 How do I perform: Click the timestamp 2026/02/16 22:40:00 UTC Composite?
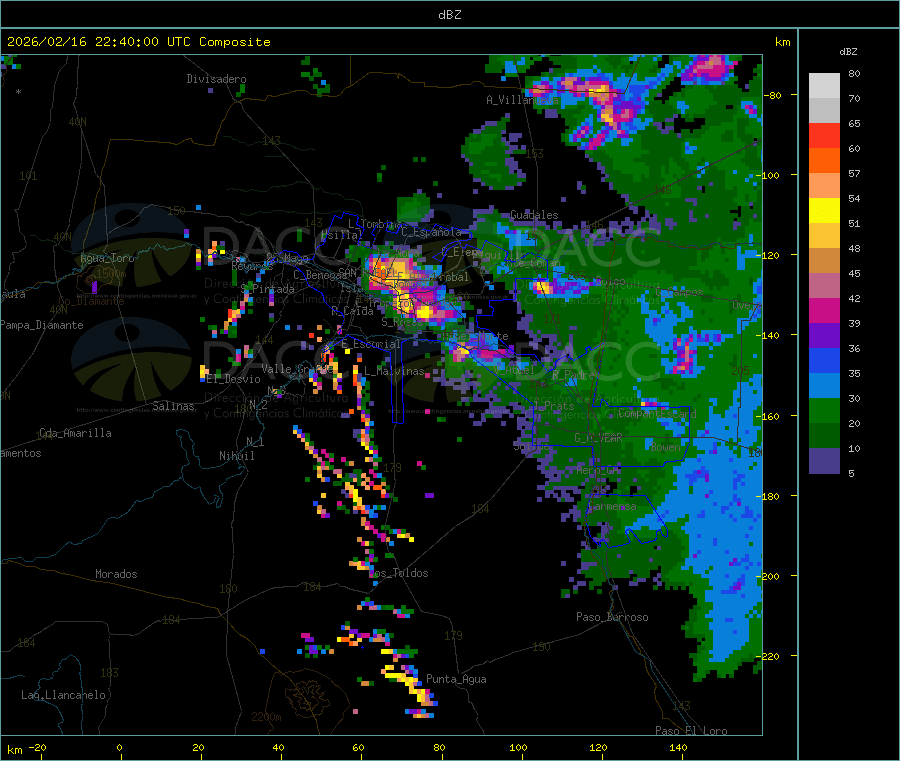click(x=138, y=42)
